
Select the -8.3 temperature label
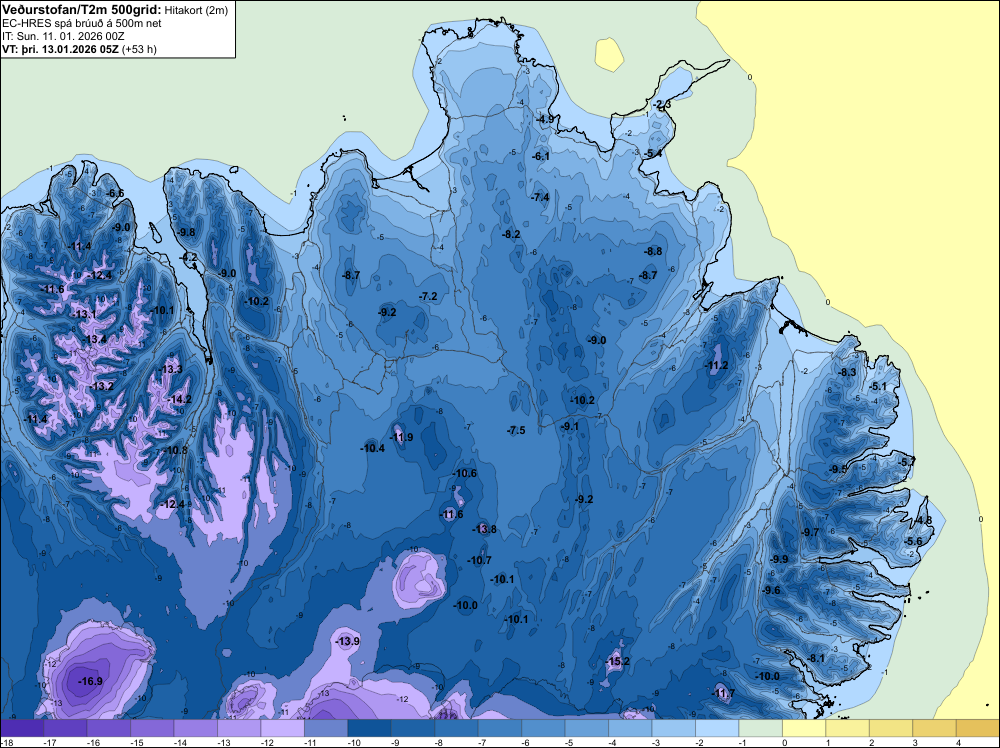(848, 372)
